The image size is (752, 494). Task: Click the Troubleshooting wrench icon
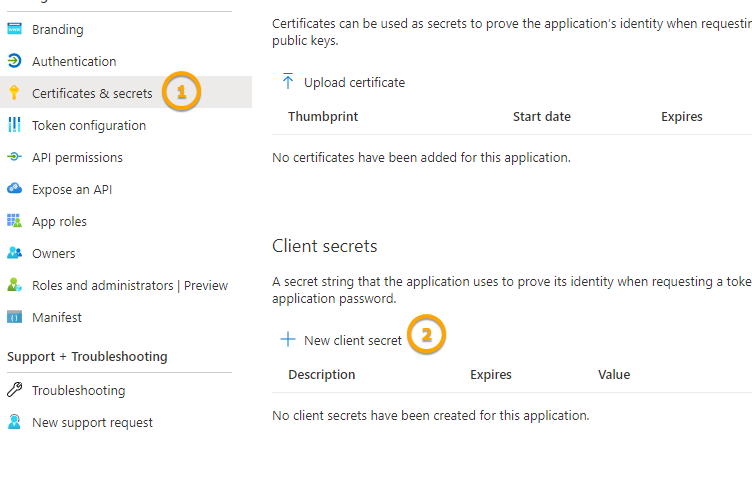coord(14,391)
